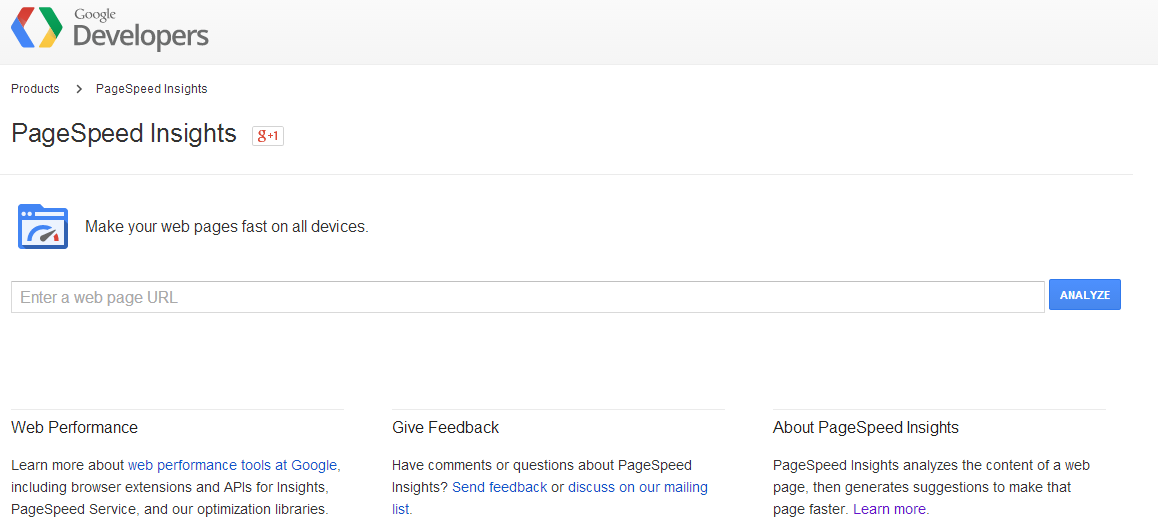
Task: Open the Google Developers logo
Action: pyautogui.click(x=110, y=29)
